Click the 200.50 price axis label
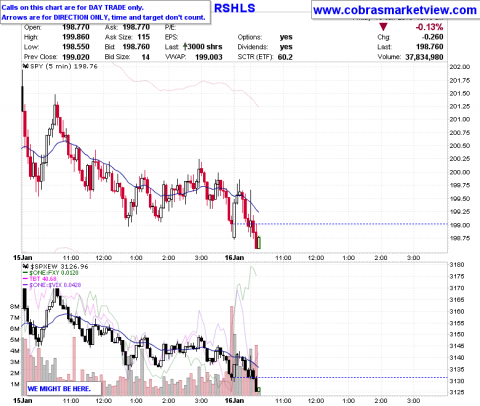Image resolution: width=480 pixels, height=406 pixels. pos(460,146)
